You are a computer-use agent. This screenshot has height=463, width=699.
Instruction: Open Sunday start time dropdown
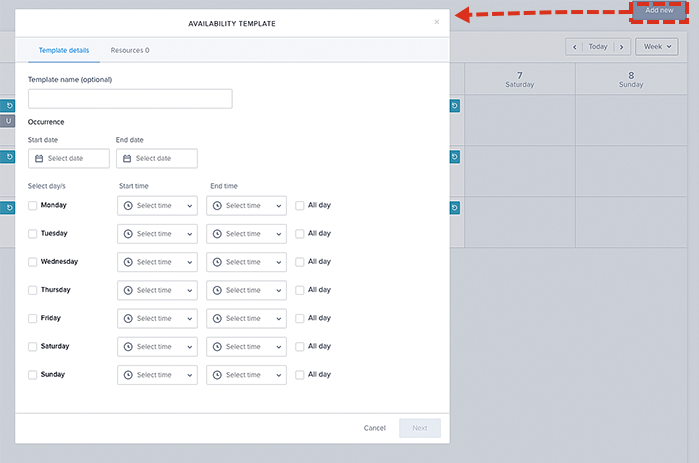[x=157, y=375]
